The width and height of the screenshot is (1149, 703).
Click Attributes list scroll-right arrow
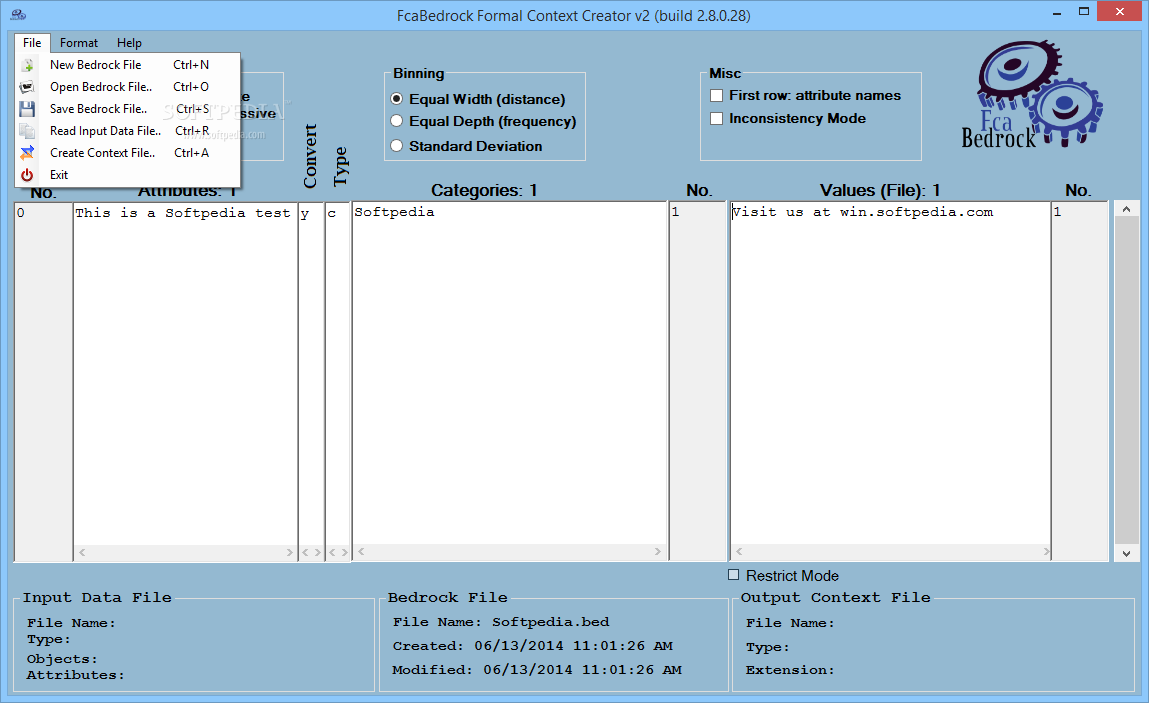[289, 552]
